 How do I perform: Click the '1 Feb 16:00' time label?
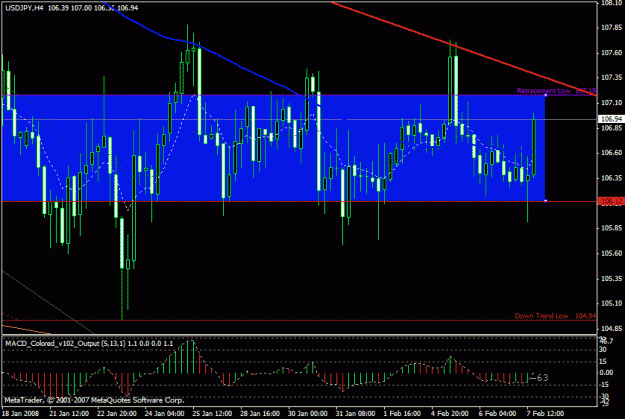click(402, 413)
